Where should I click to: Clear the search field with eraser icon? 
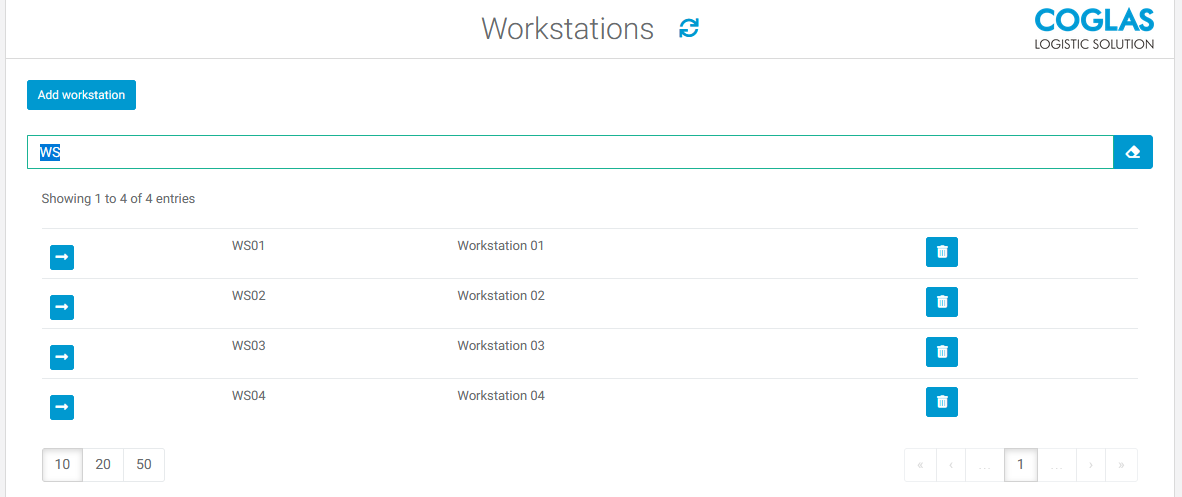pos(1133,152)
